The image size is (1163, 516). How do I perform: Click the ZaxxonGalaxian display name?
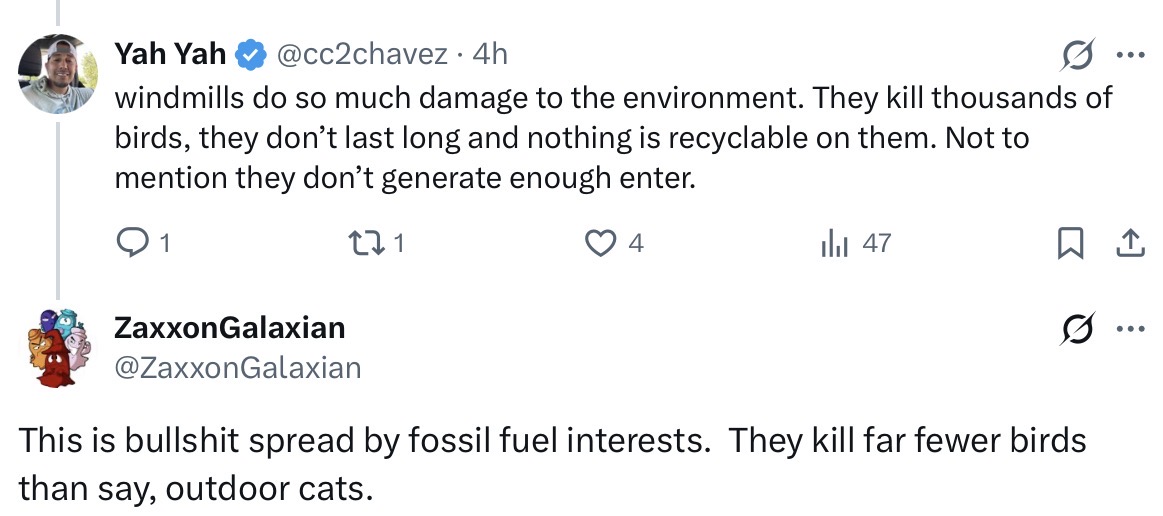[x=230, y=327]
